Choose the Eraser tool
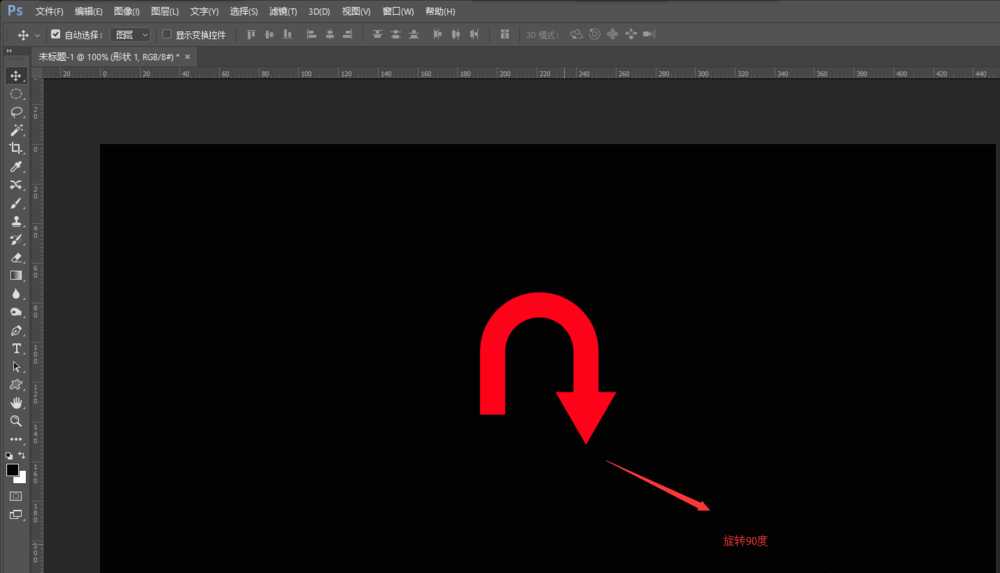The width and height of the screenshot is (1000, 573). pyautogui.click(x=16, y=257)
